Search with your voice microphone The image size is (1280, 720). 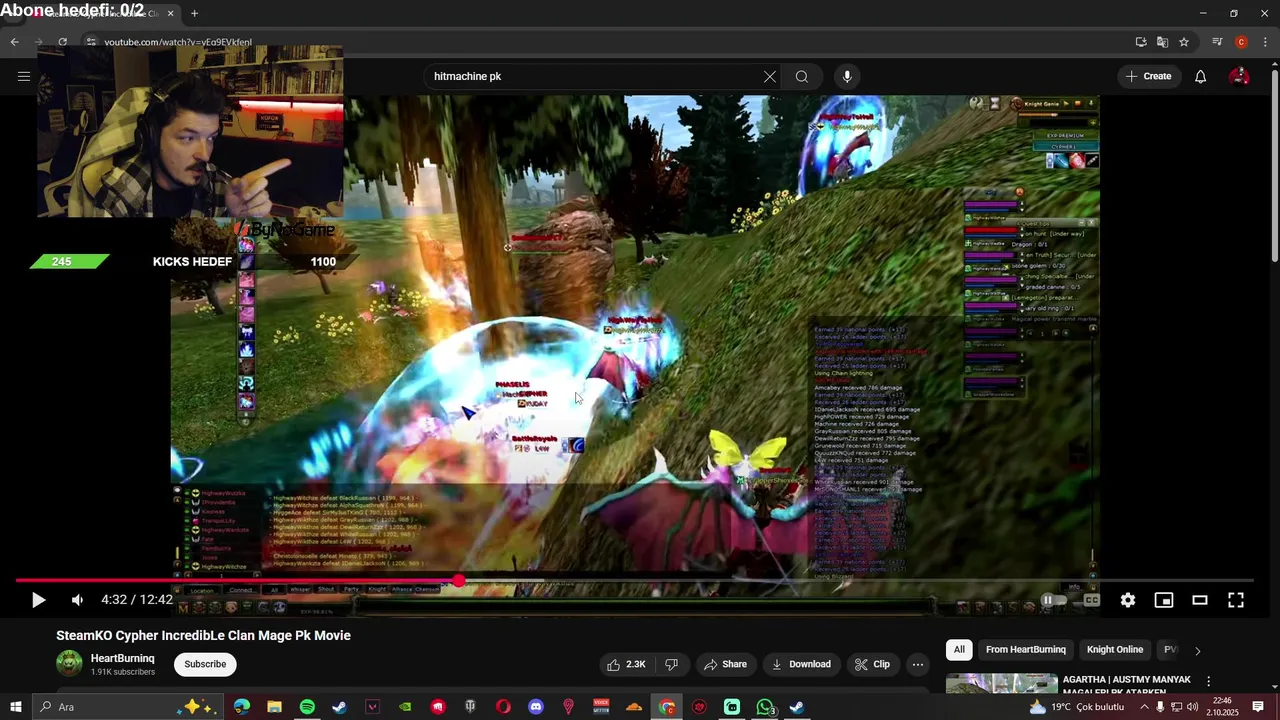(847, 76)
